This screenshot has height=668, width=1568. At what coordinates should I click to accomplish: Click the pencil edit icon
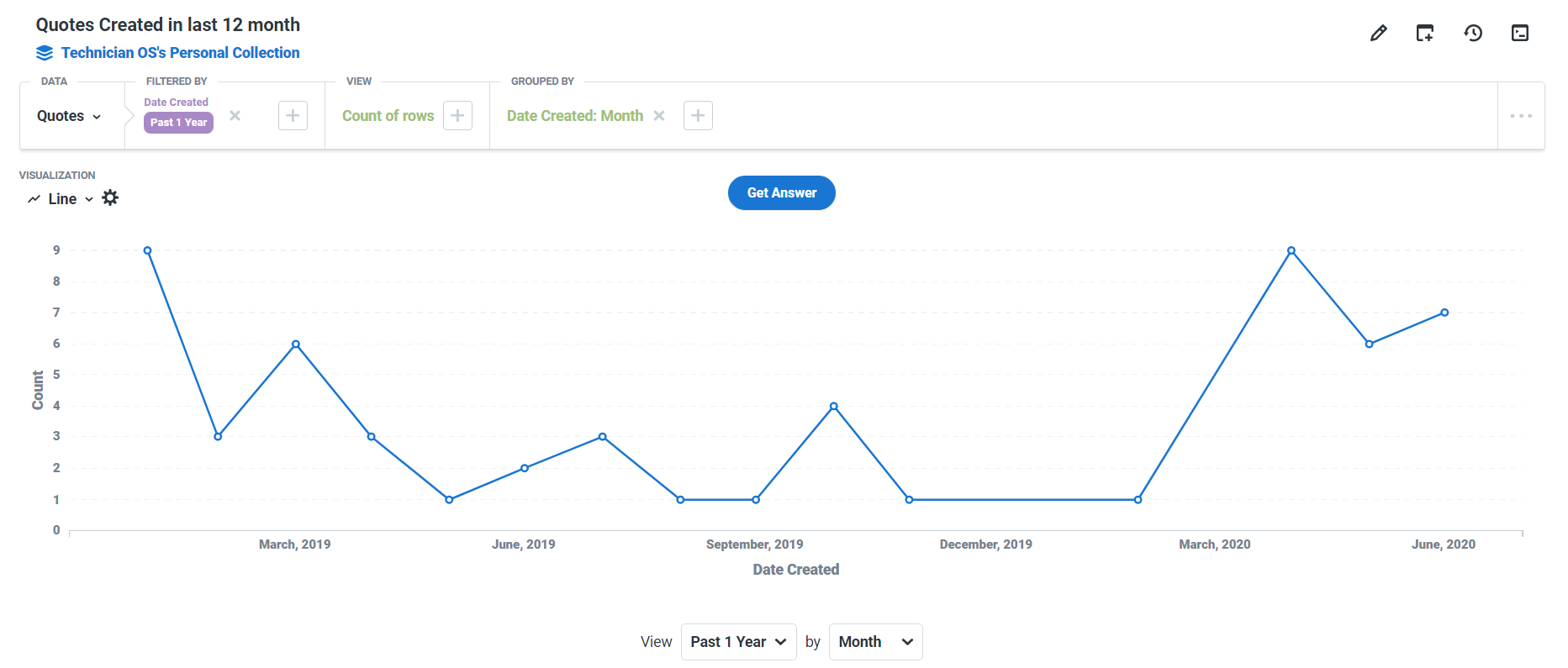pos(1378,34)
